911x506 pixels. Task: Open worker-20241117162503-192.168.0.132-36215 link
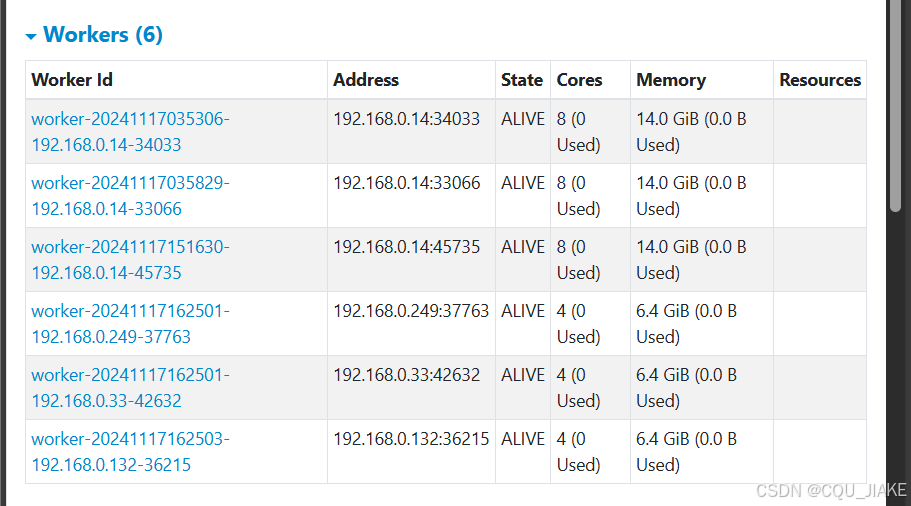point(130,451)
